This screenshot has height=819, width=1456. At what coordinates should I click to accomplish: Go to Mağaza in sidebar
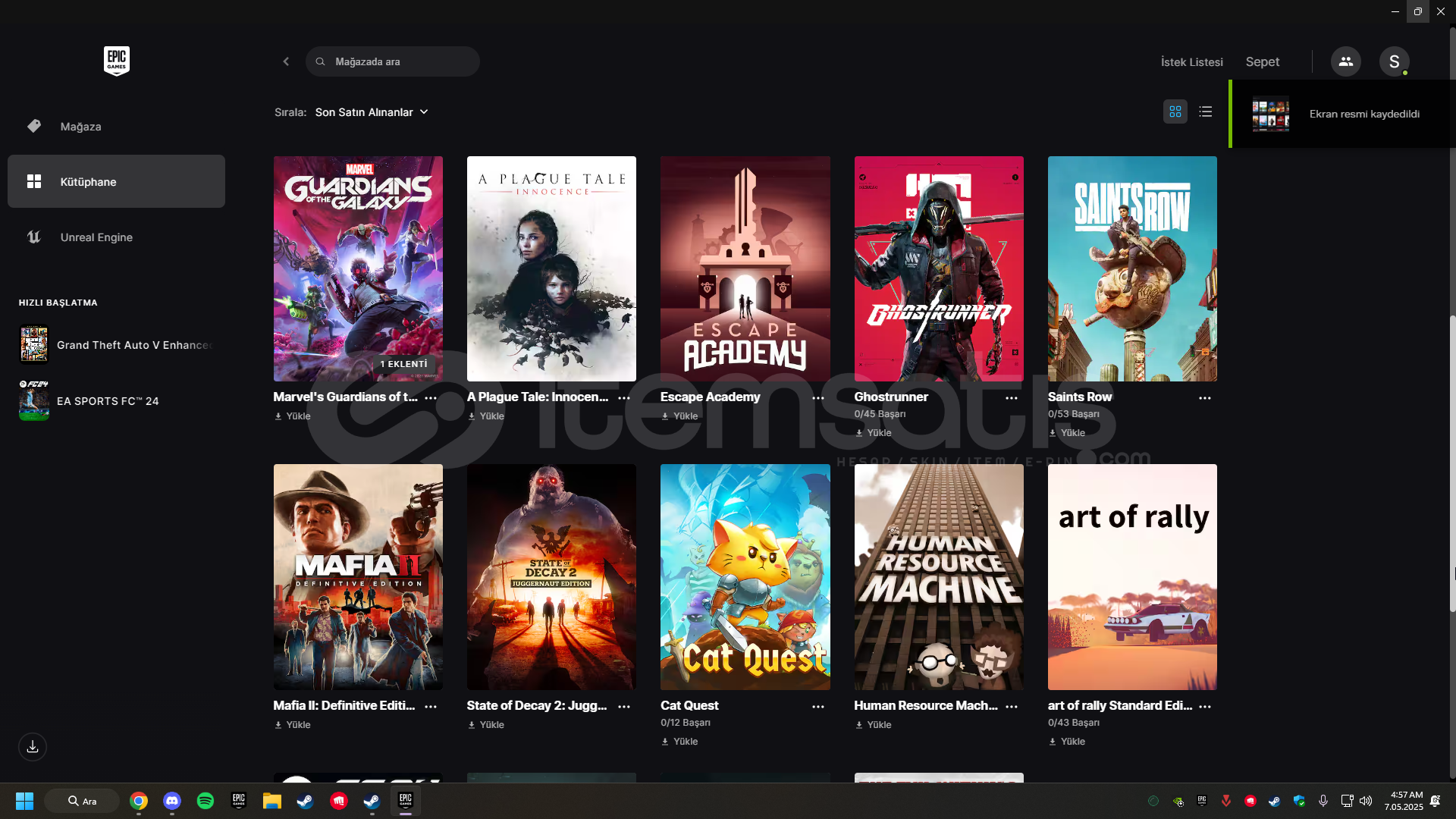[80, 127]
